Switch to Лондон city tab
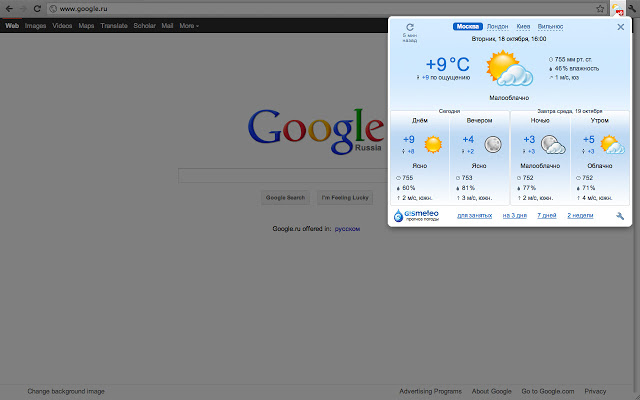This screenshot has width=640, height=400. [498, 27]
